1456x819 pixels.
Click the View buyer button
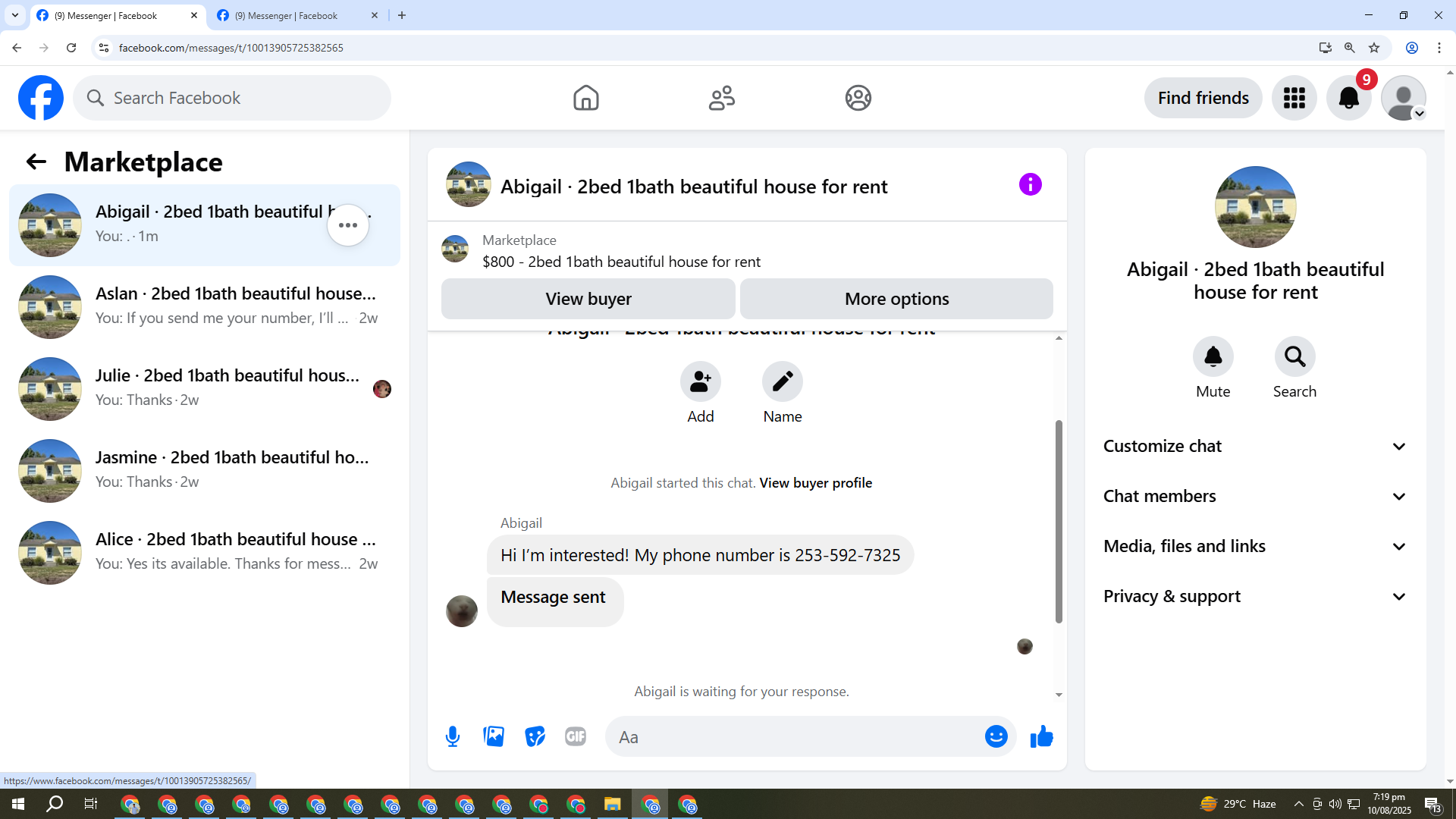pos(588,299)
